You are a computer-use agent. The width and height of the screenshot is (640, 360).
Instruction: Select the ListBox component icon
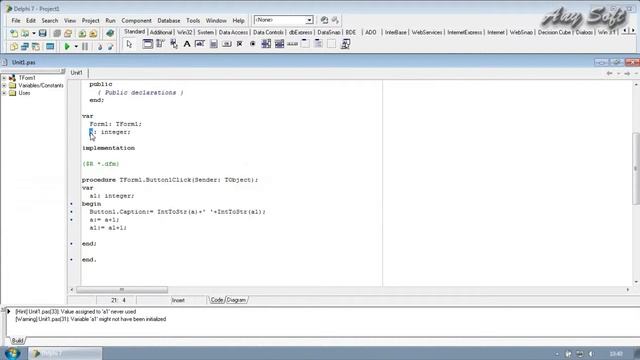pyautogui.click(x=266, y=44)
